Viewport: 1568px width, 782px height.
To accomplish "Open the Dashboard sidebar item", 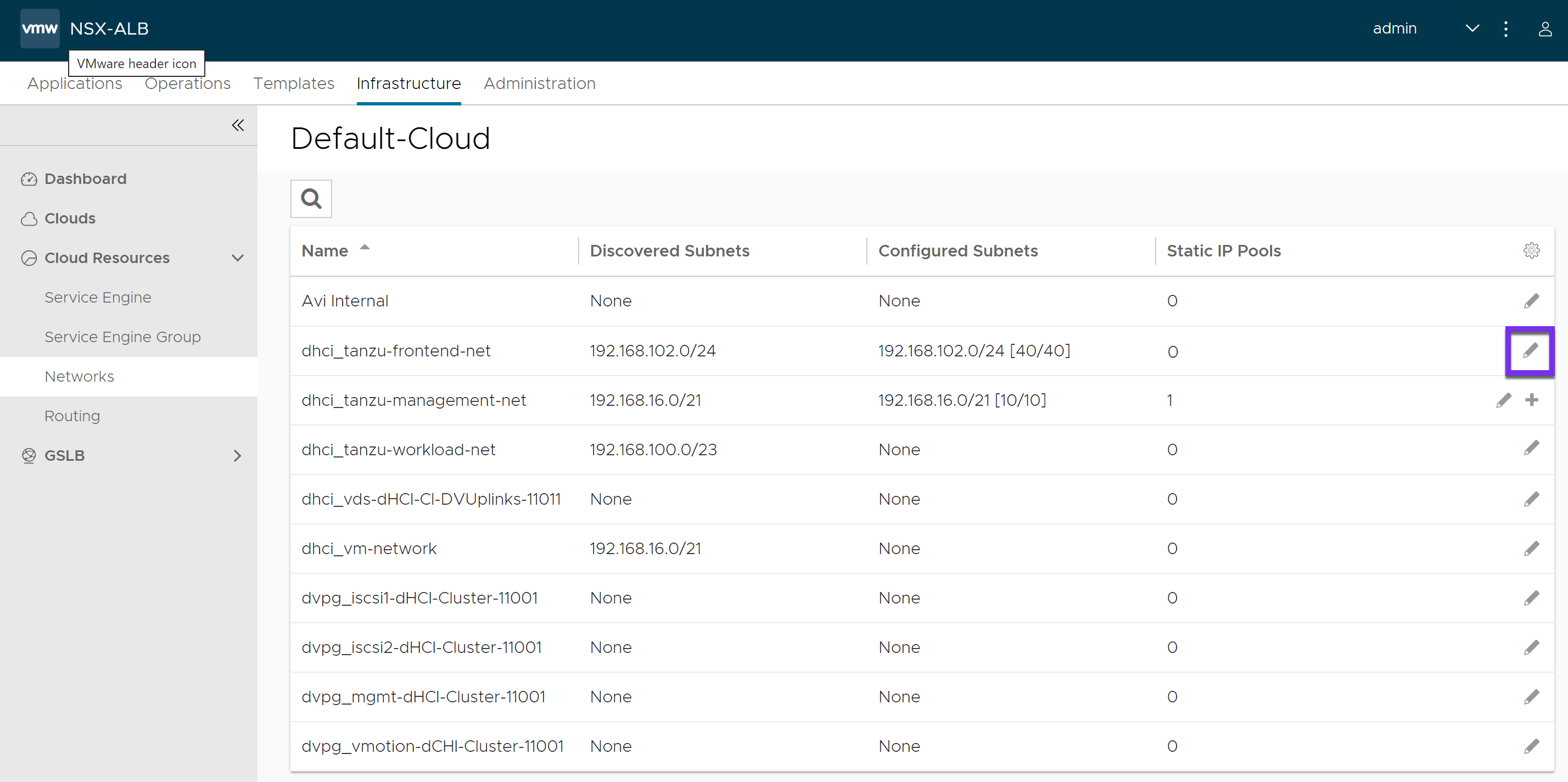I will [85, 179].
